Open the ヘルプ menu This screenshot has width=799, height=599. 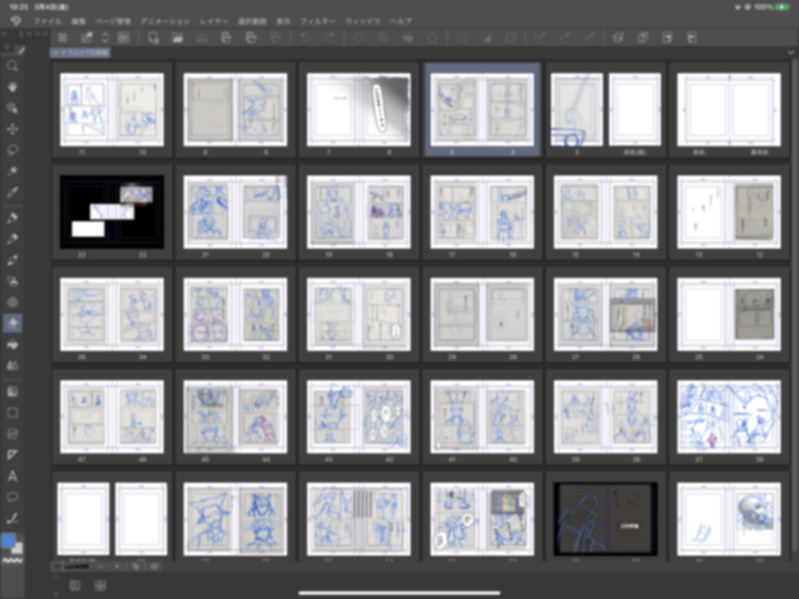click(x=401, y=21)
